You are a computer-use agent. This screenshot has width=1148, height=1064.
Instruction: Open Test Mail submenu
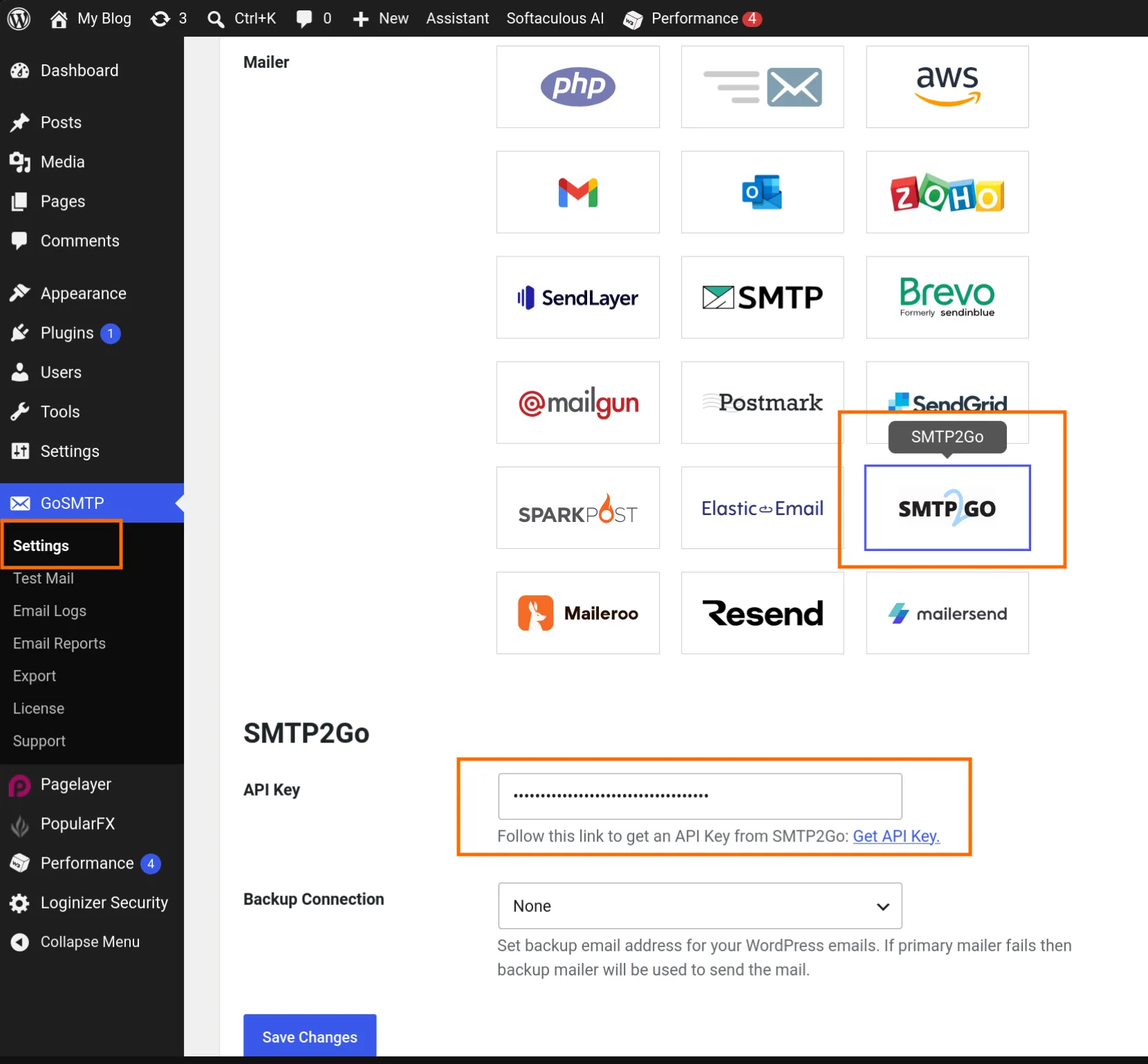tap(43, 578)
